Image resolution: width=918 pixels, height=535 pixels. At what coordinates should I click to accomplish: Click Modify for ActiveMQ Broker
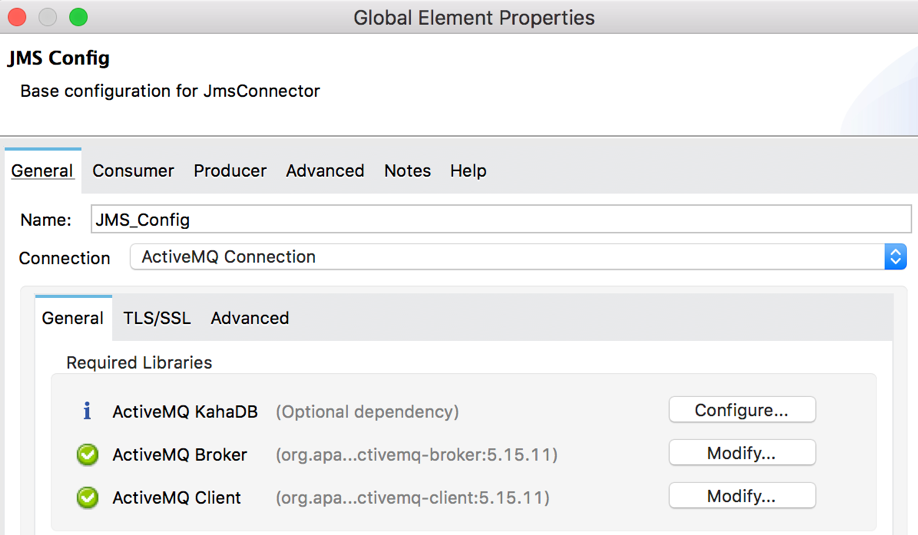[x=742, y=452]
